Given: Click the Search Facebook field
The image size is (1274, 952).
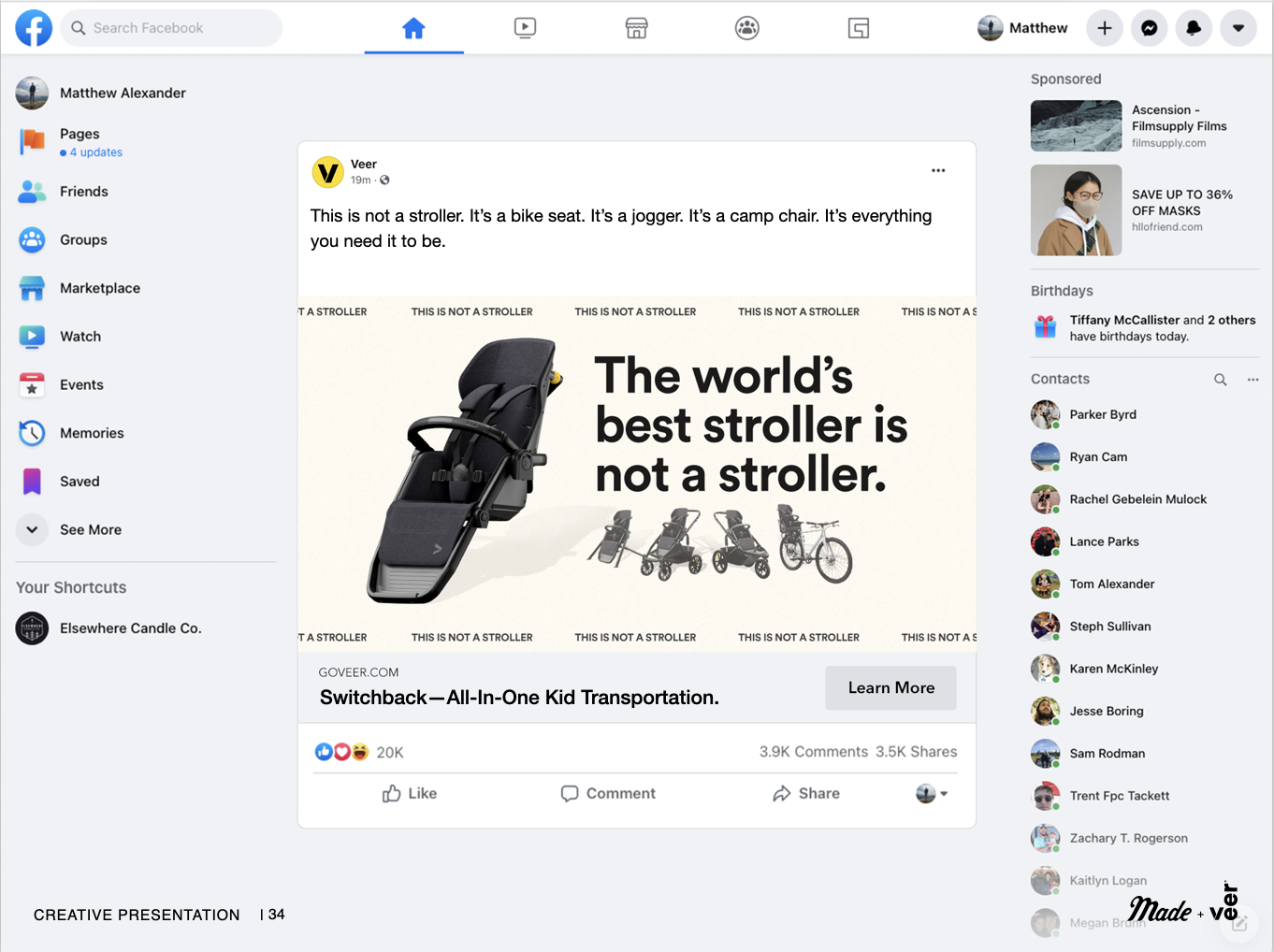Looking at the screenshot, I should coord(171,28).
